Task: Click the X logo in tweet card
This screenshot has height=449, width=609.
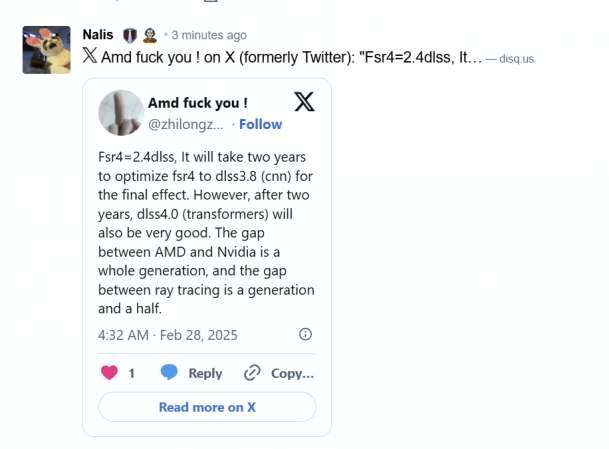Action: (305, 101)
